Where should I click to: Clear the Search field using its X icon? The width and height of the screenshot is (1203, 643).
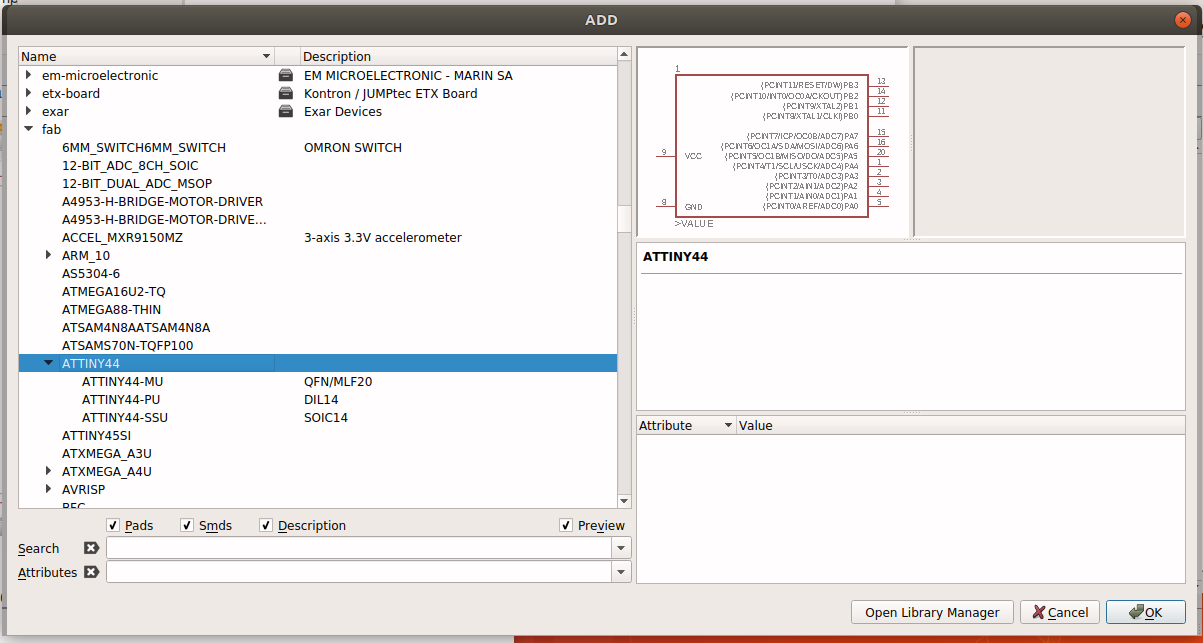click(91, 548)
